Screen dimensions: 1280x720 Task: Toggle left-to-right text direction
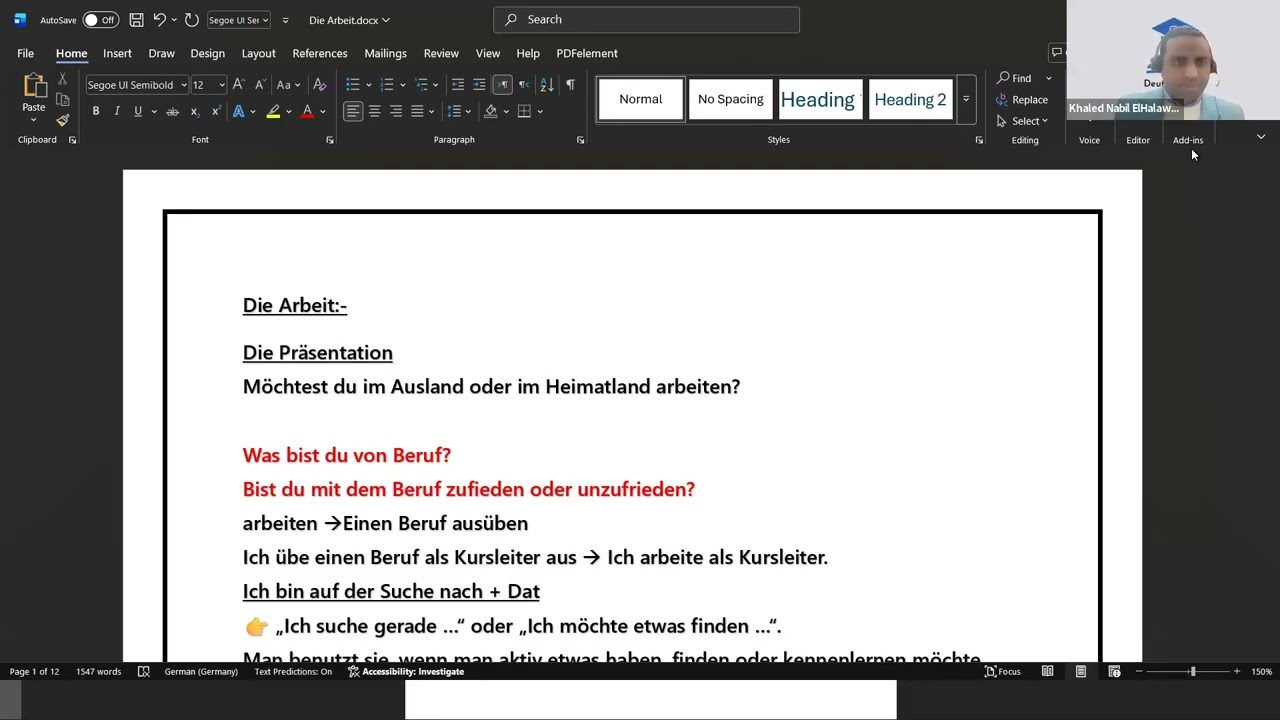(502, 85)
